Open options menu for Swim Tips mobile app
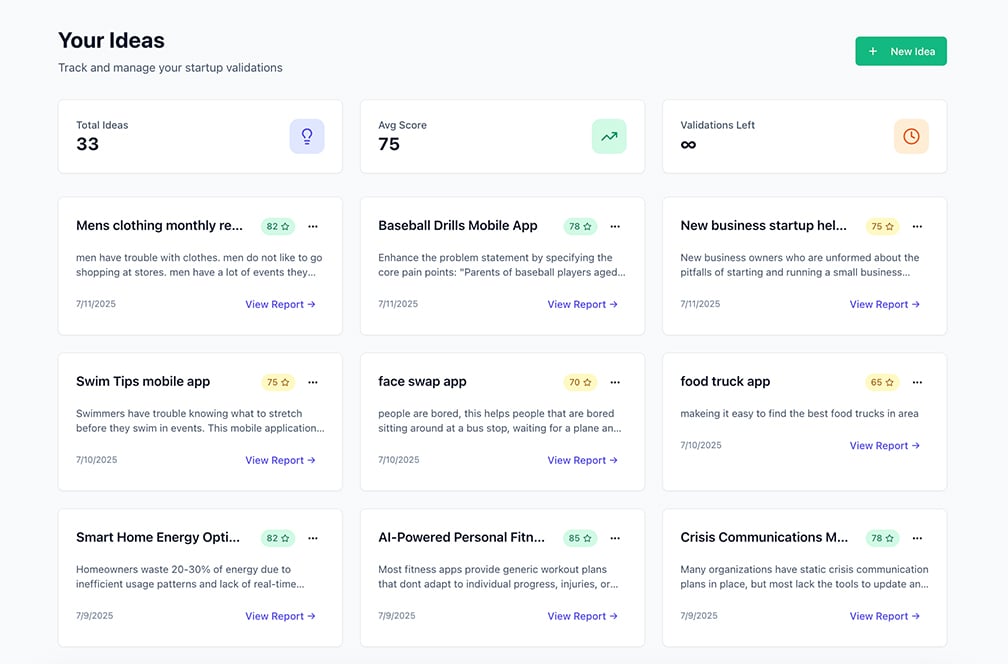Viewport: 1008px width, 665px height. point(313,382)
